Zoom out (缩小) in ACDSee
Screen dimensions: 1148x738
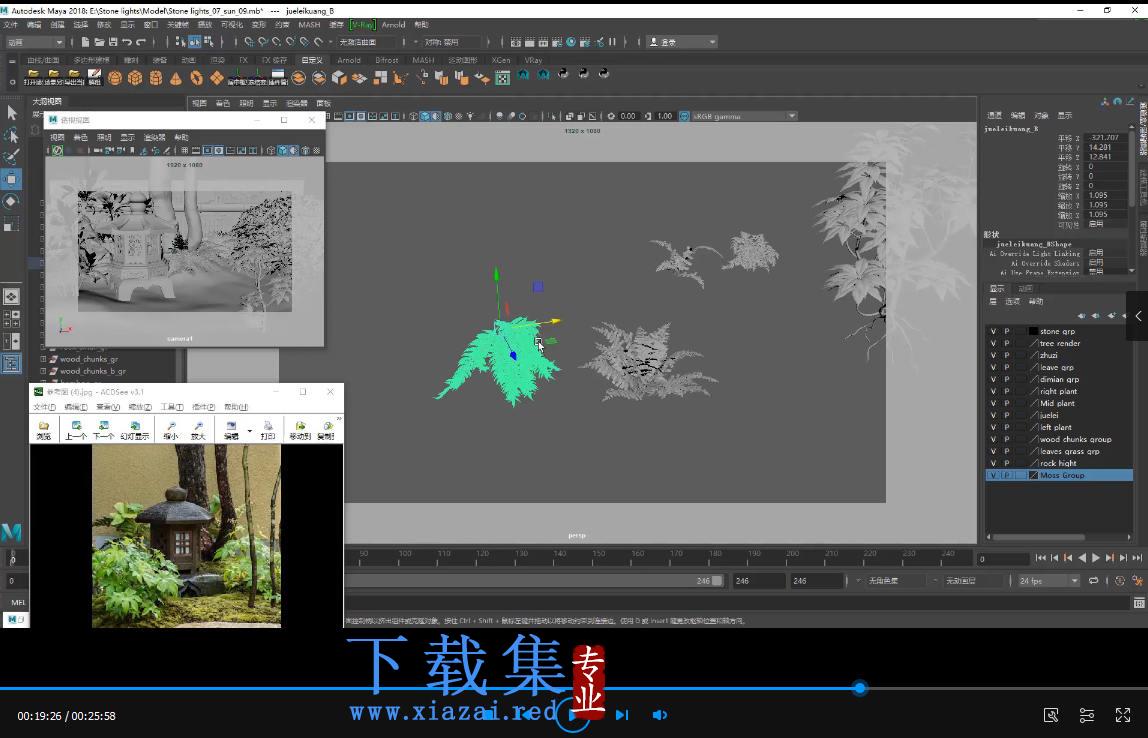[x=171, y=430]
